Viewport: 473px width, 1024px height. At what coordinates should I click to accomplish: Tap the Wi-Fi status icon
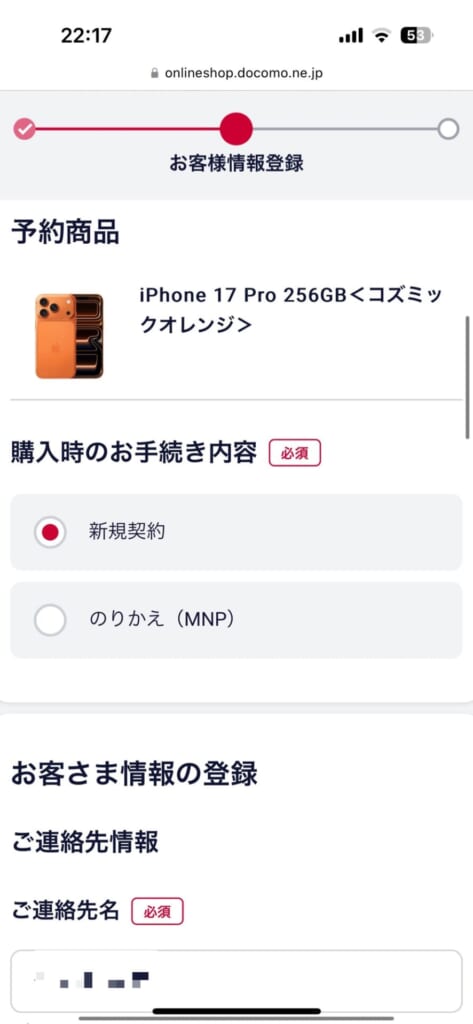tap(381, 36)
